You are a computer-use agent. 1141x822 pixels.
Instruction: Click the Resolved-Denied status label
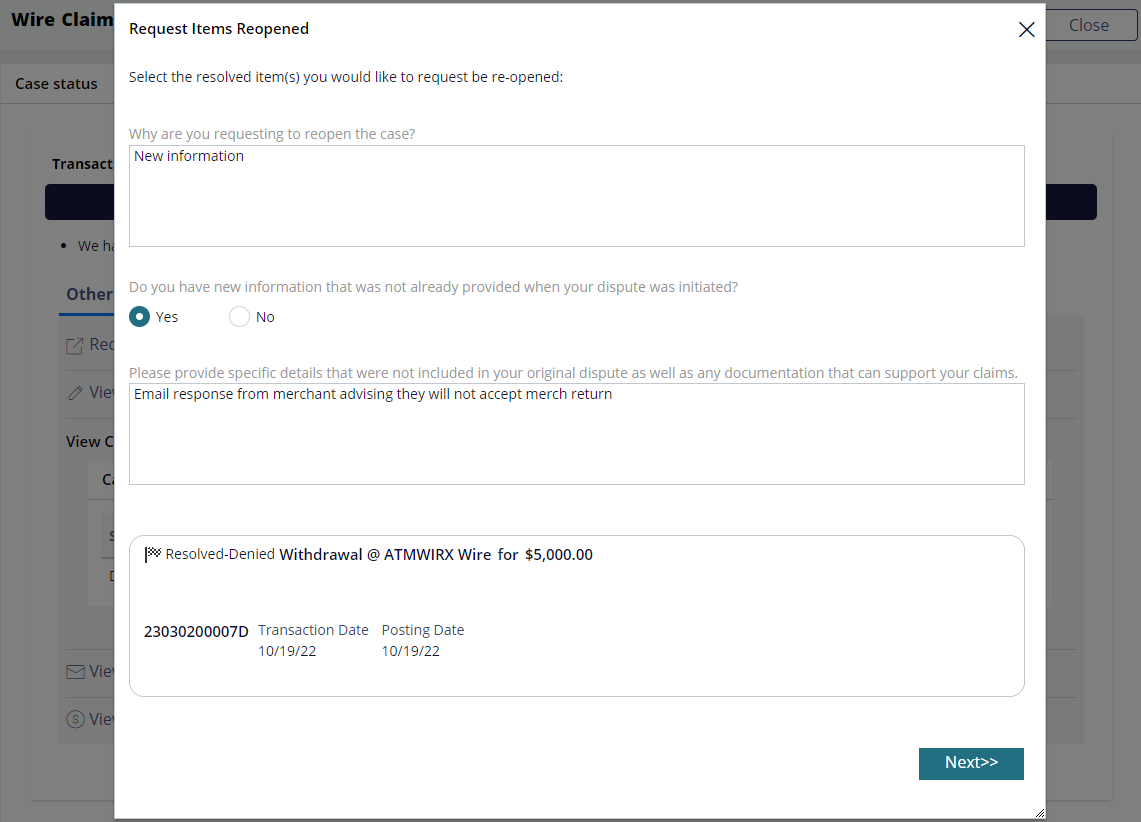[220, 554]
